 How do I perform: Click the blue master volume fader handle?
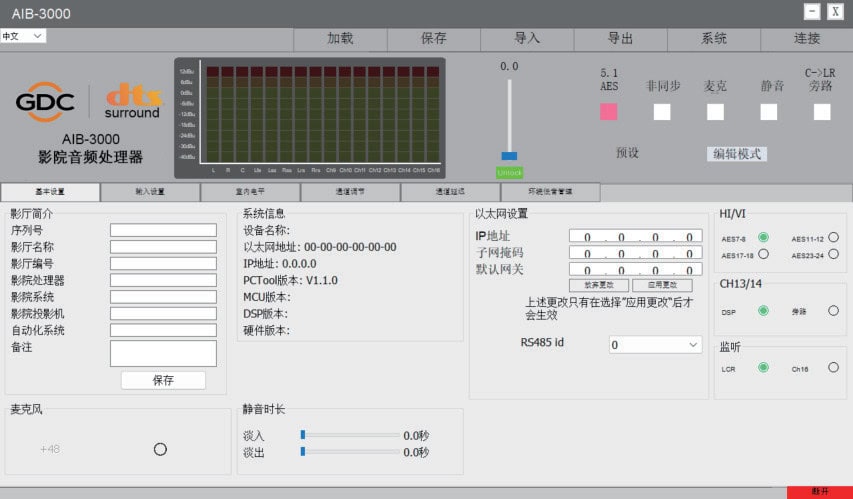pyautogui.click(x=509, y=156)
